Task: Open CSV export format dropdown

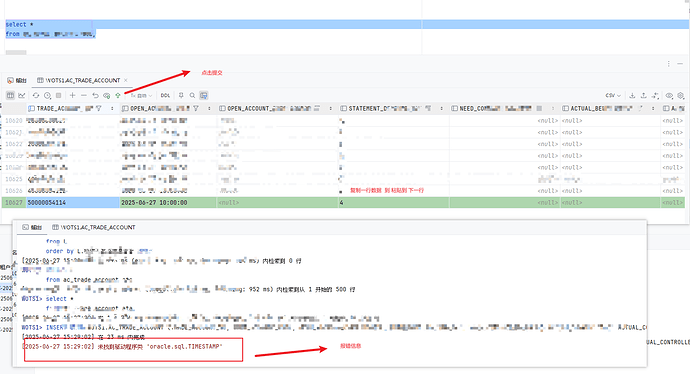Action: (x=613, y=95)
